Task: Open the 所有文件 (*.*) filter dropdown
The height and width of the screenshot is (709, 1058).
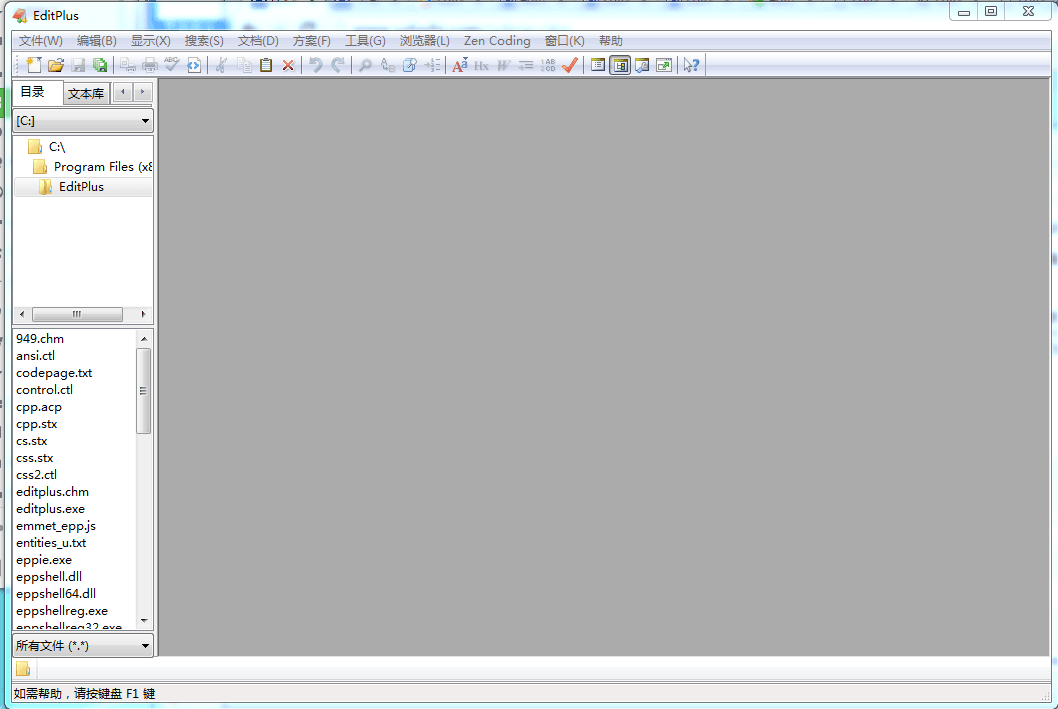Action: 83,646
